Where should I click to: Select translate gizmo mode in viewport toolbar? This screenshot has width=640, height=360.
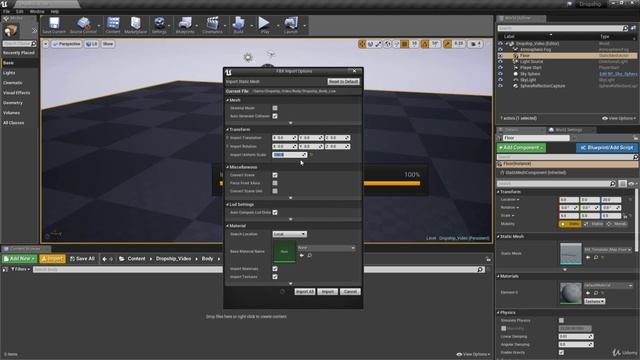[x=362, y=44]
